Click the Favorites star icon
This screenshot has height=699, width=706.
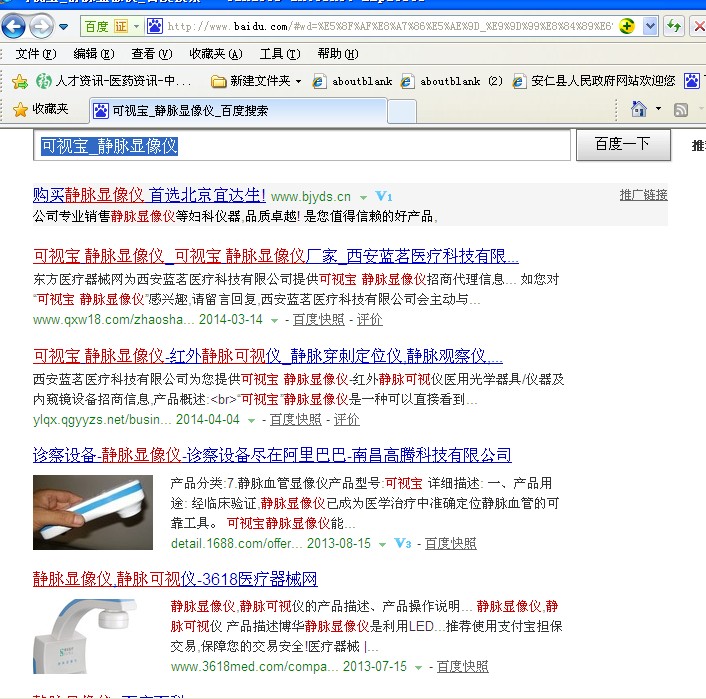[x=20, y=109]
